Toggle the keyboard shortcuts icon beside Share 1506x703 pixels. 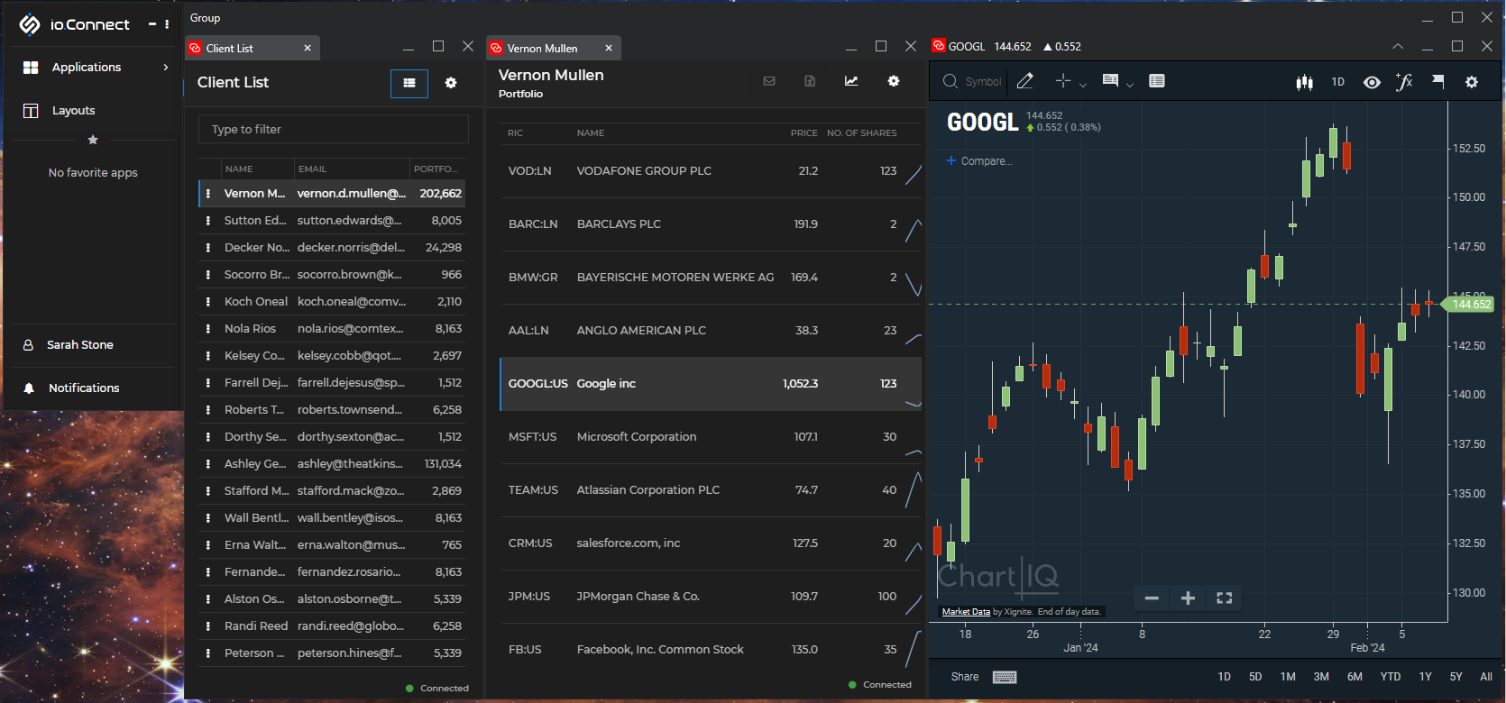[1004, 677]
